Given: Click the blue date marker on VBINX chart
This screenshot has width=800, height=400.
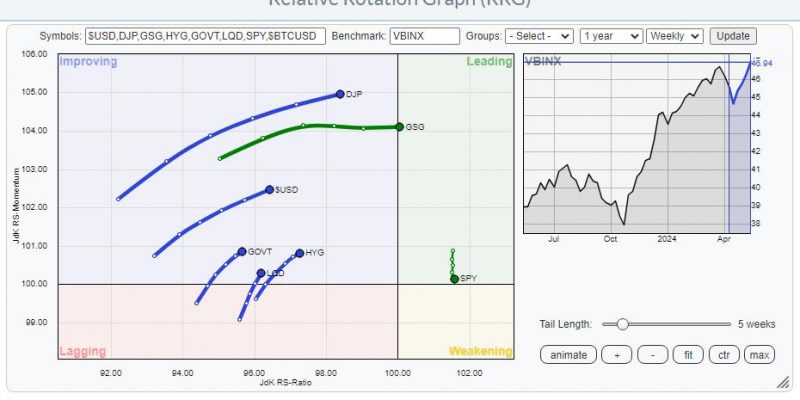Looking at the screenshot, I should click(729, 143).
